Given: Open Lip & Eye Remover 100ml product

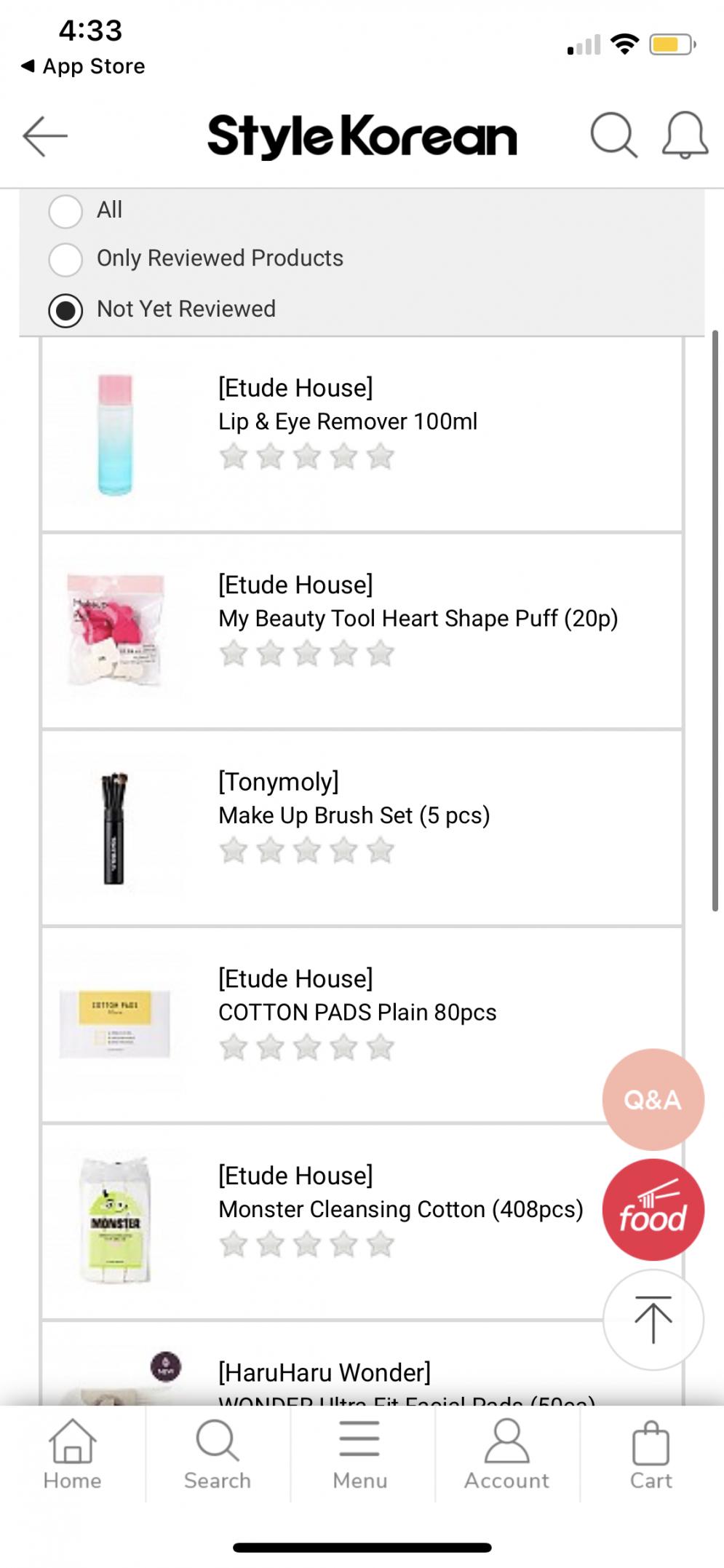Looking at the screenshot, I should coord(348,421).
